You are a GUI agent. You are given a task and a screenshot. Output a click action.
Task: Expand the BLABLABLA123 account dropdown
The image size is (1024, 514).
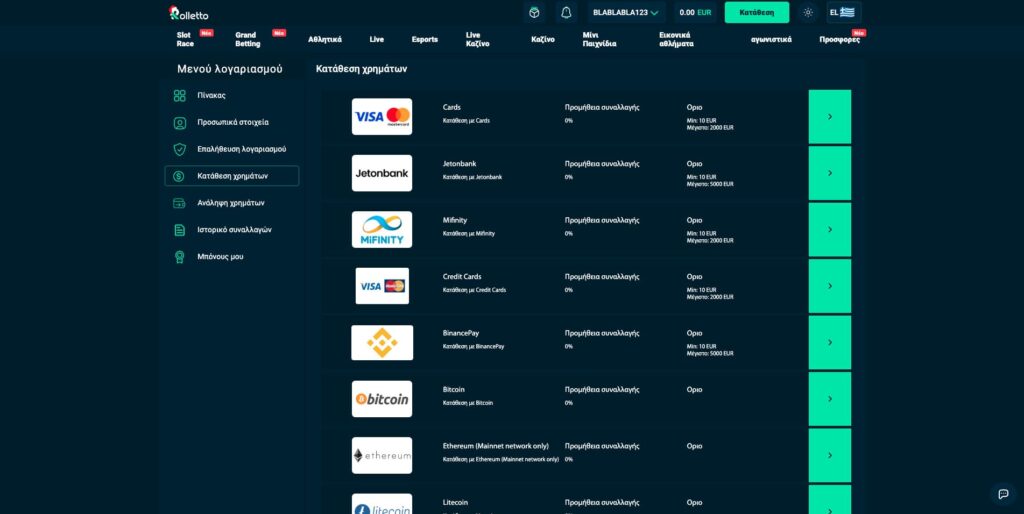pos(626,12)
